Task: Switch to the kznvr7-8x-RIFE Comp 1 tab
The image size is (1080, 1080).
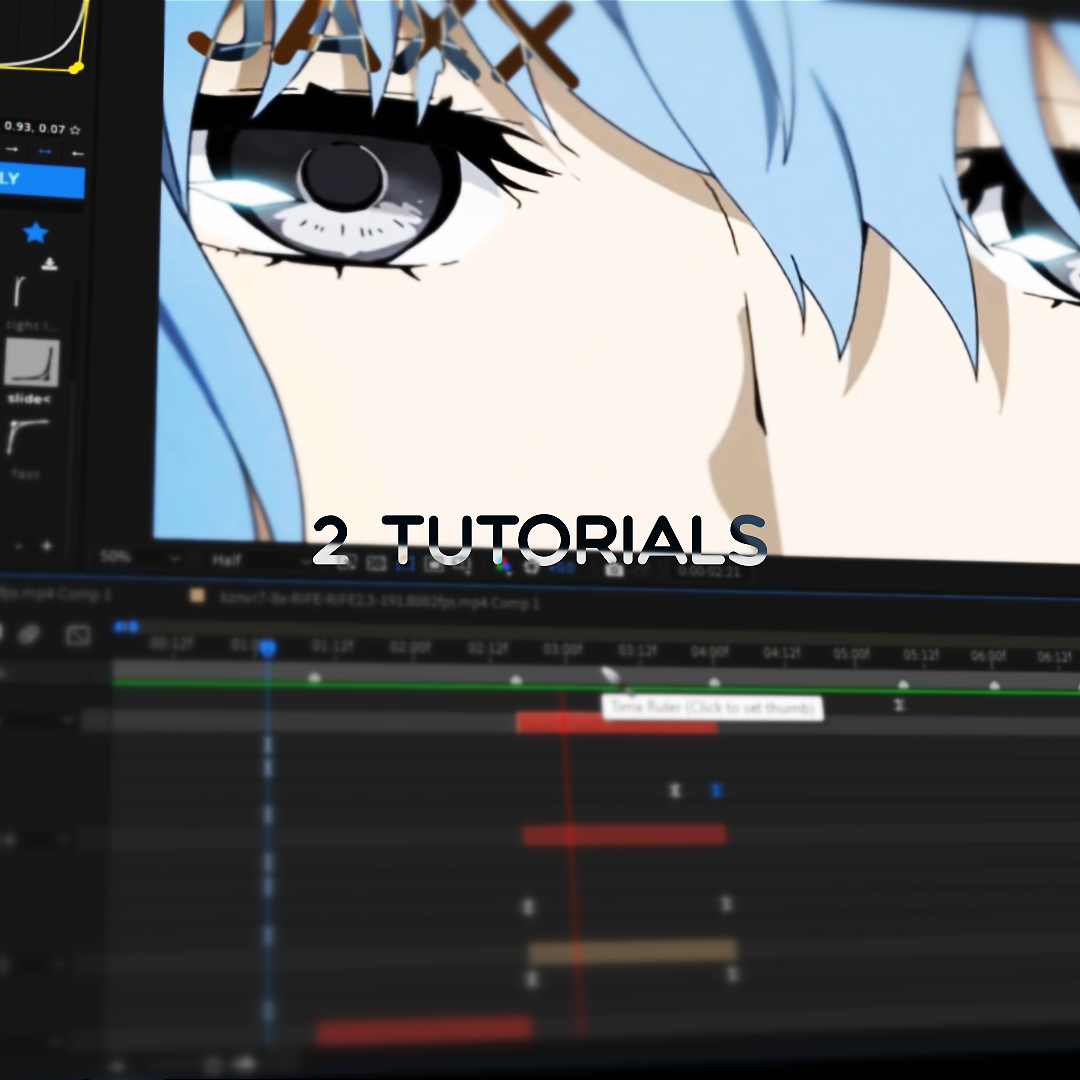Action: click(x=380, y=601)
